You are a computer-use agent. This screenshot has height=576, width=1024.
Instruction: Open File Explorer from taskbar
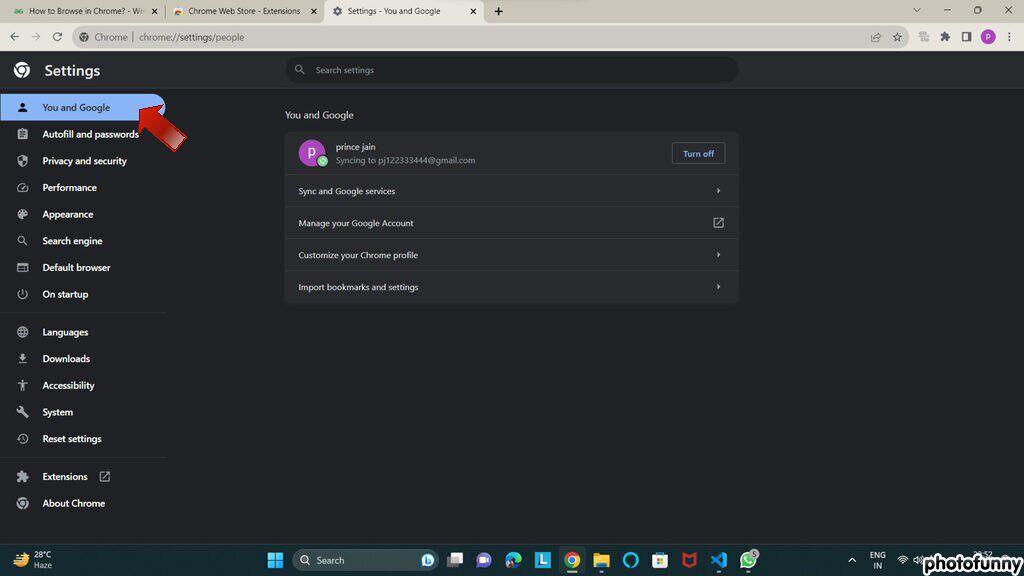coord(601,560)
